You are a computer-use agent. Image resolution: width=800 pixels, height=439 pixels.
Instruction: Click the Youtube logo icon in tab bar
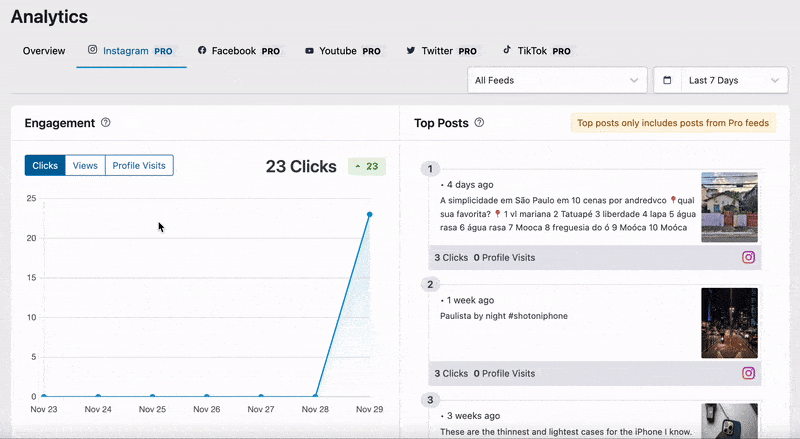[x=309, y=51]
